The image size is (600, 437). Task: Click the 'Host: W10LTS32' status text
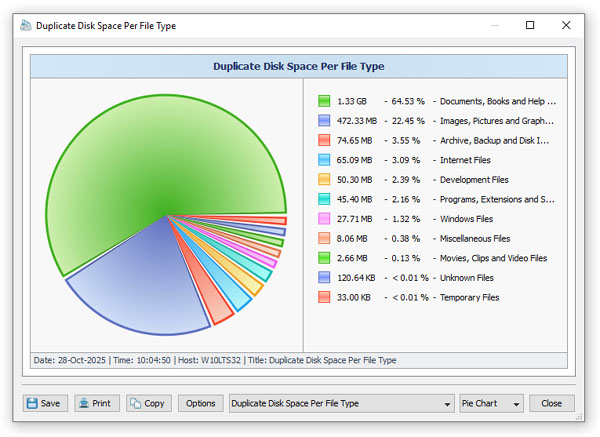209,360
